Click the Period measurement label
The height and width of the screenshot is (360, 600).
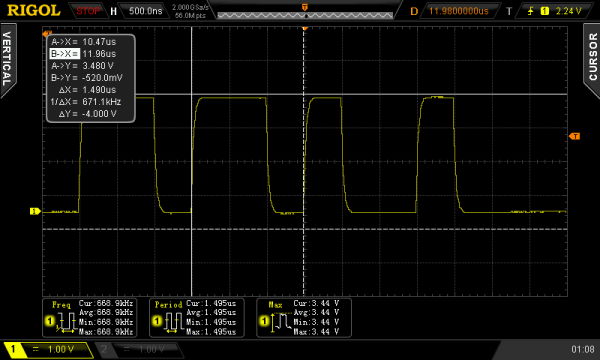tap(168, 305)
